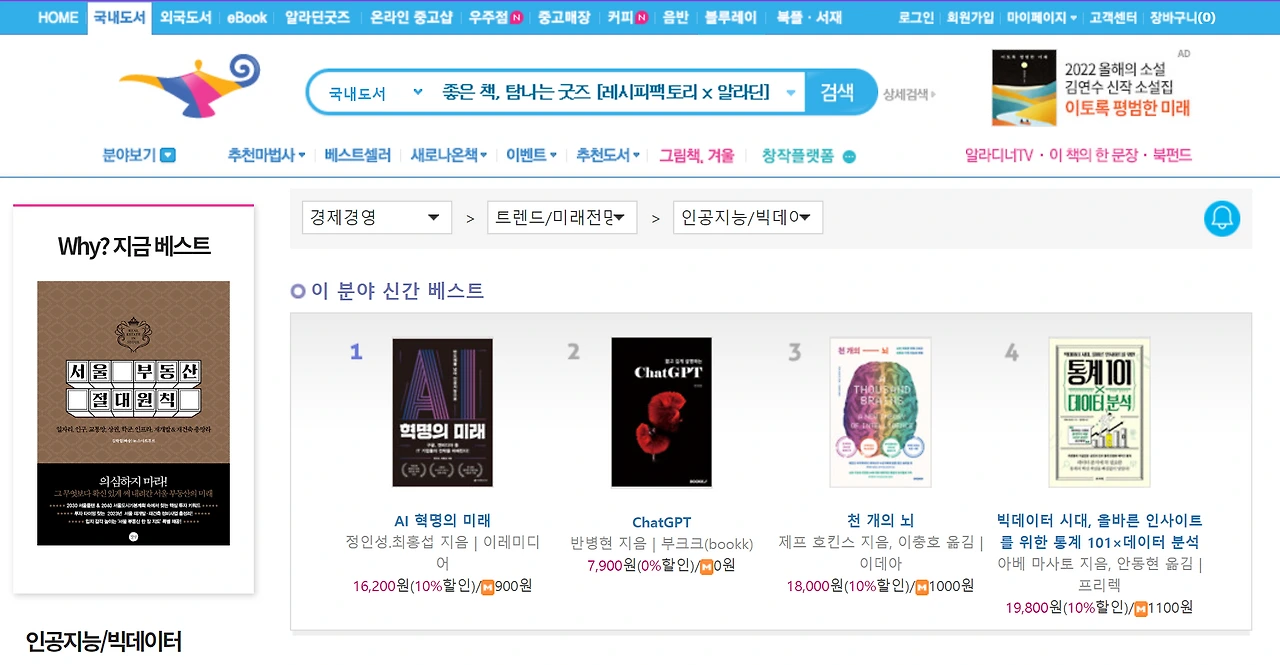Click mileage icon under AI 혁명의 미래 price

coord(488,587)
